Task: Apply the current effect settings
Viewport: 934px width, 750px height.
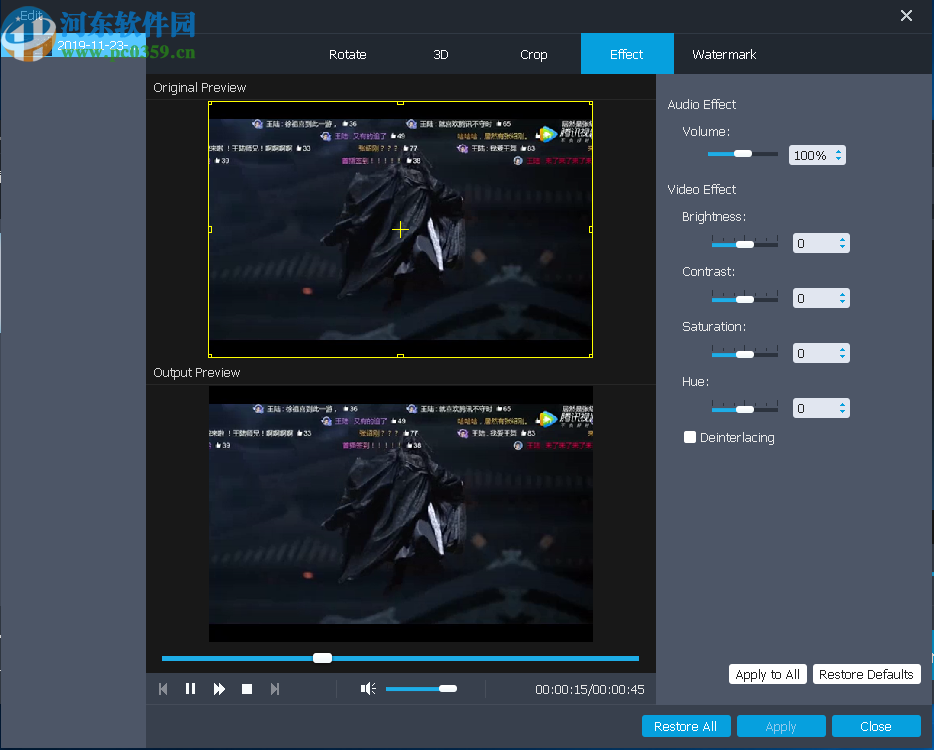Action: 781,726
